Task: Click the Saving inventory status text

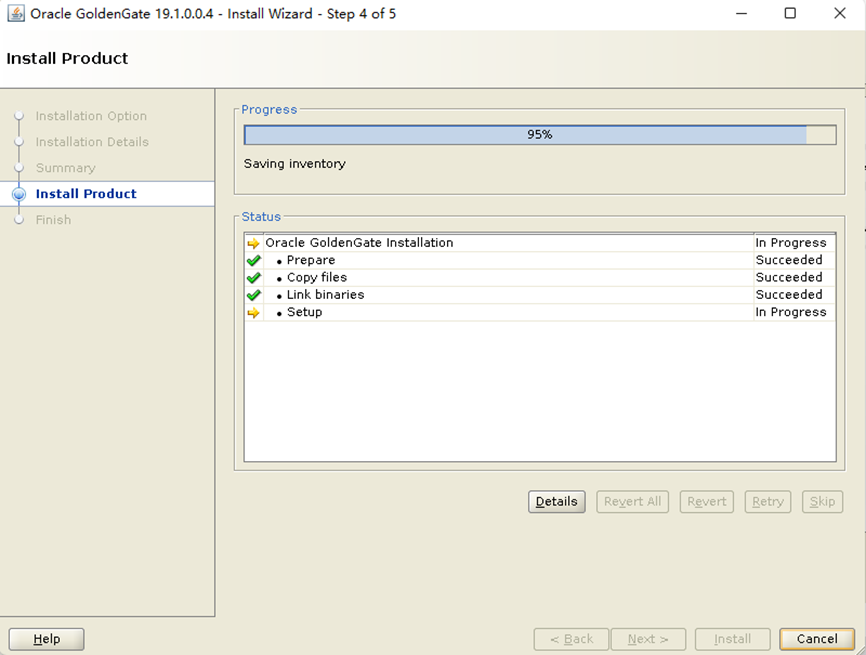Action: pyautogui.click(x=294, y=163)
